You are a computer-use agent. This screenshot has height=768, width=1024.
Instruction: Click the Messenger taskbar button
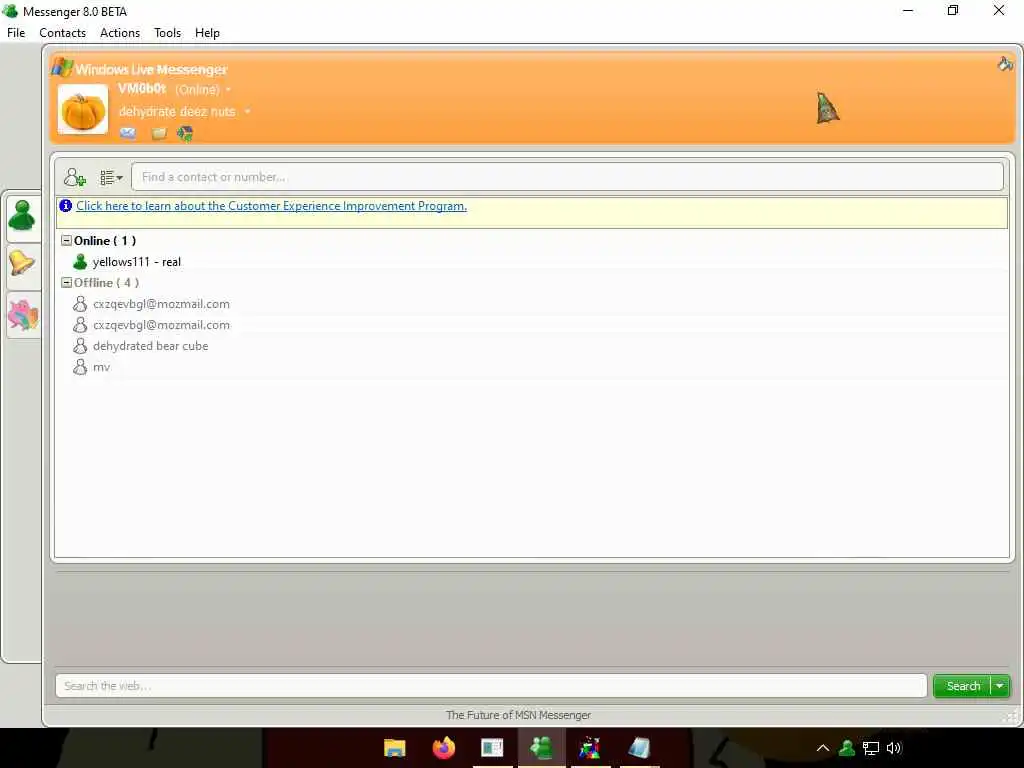point(541,748)
